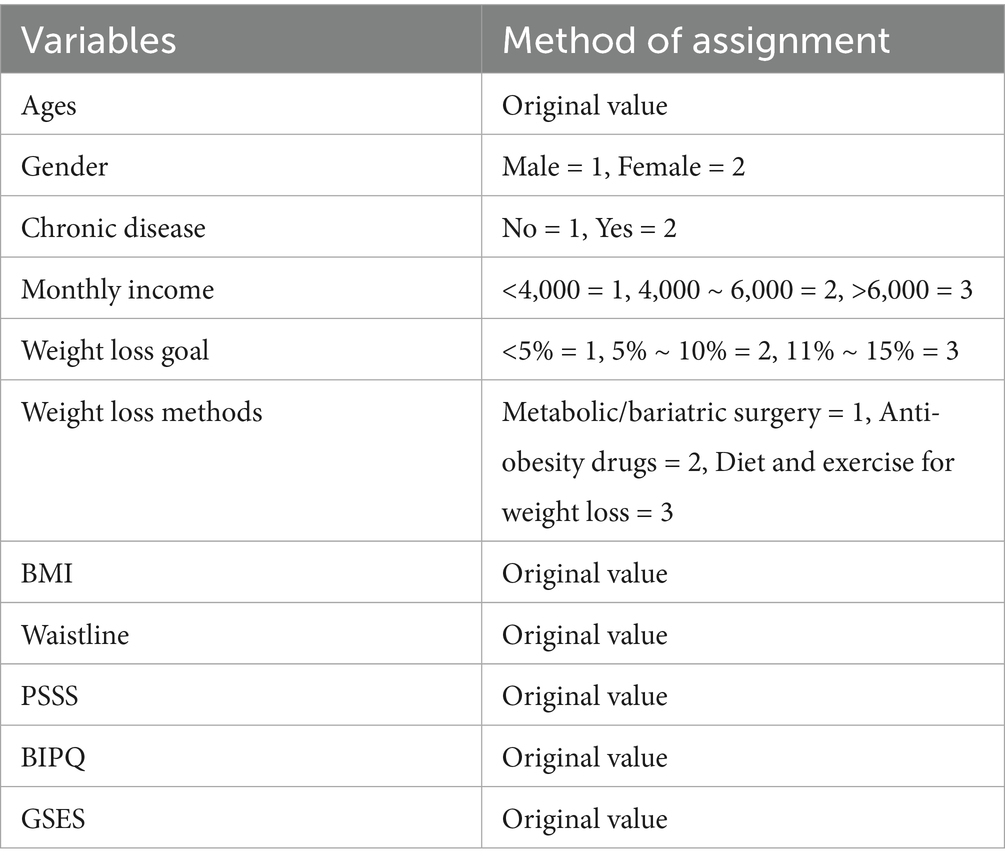The width and height of the screenshot is (1005, 866).
Task: Click the Variables column header
Action: coord(99,40)
